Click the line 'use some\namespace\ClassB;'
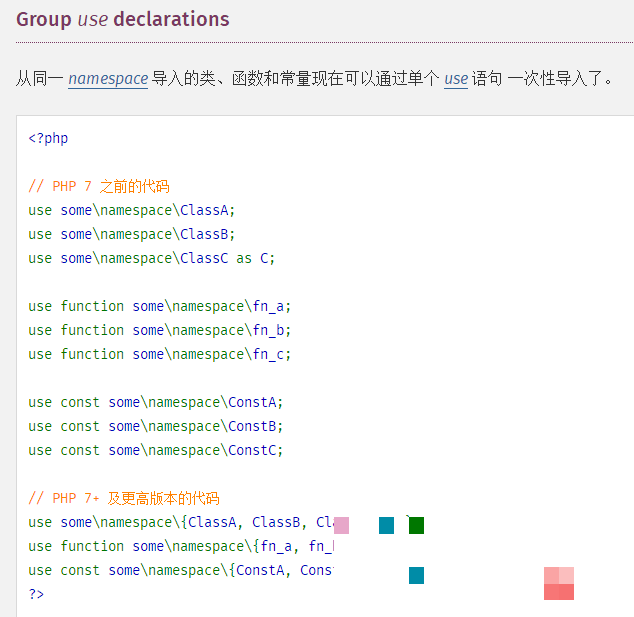The height and width of the screenshot is (617, 634). click(x=131, y=234)
